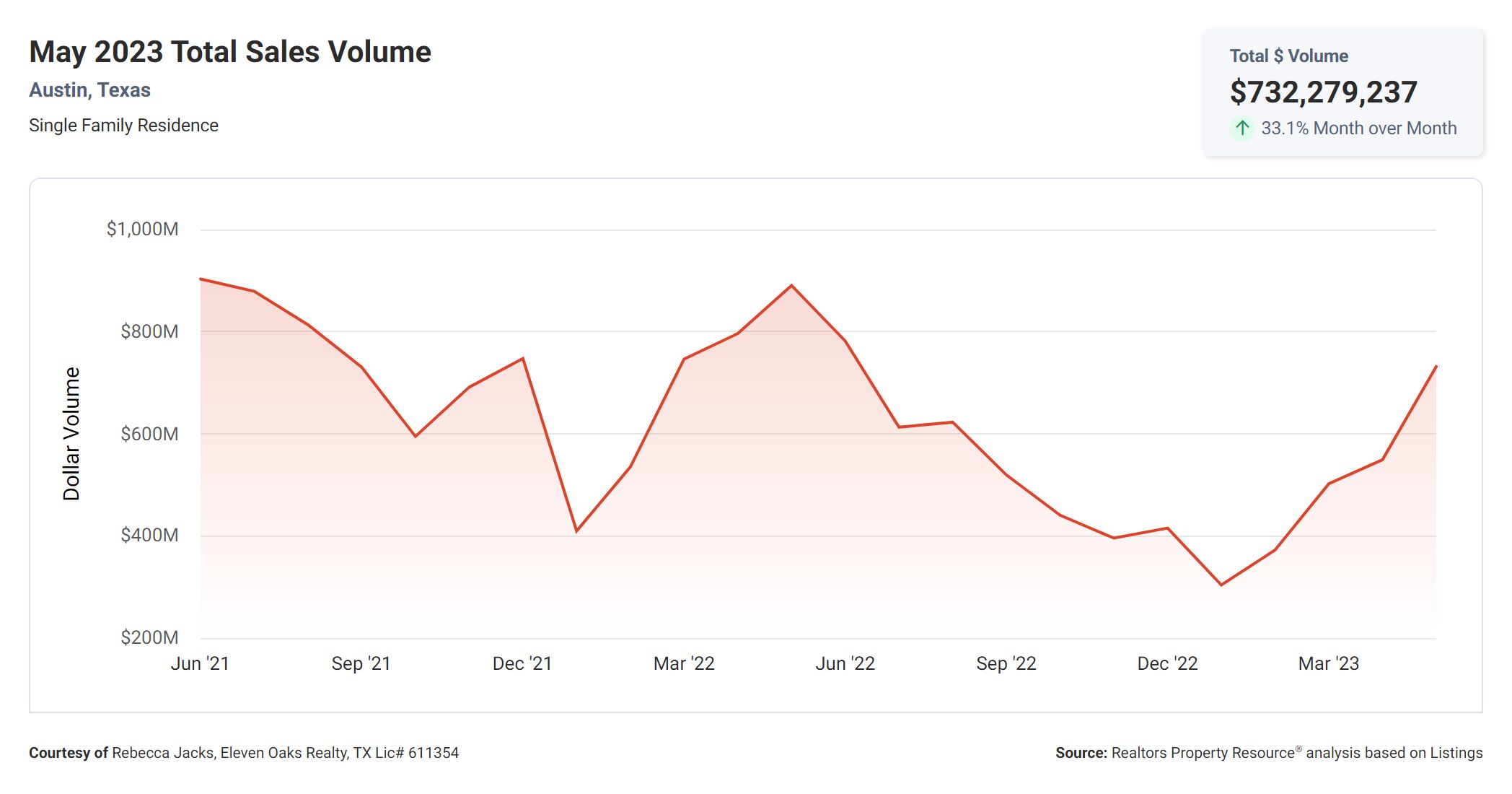Select the Mar '22 x-axis label
Image resolution: width=1512 pixels, height=794 pixels.
[x=684, y=663]
